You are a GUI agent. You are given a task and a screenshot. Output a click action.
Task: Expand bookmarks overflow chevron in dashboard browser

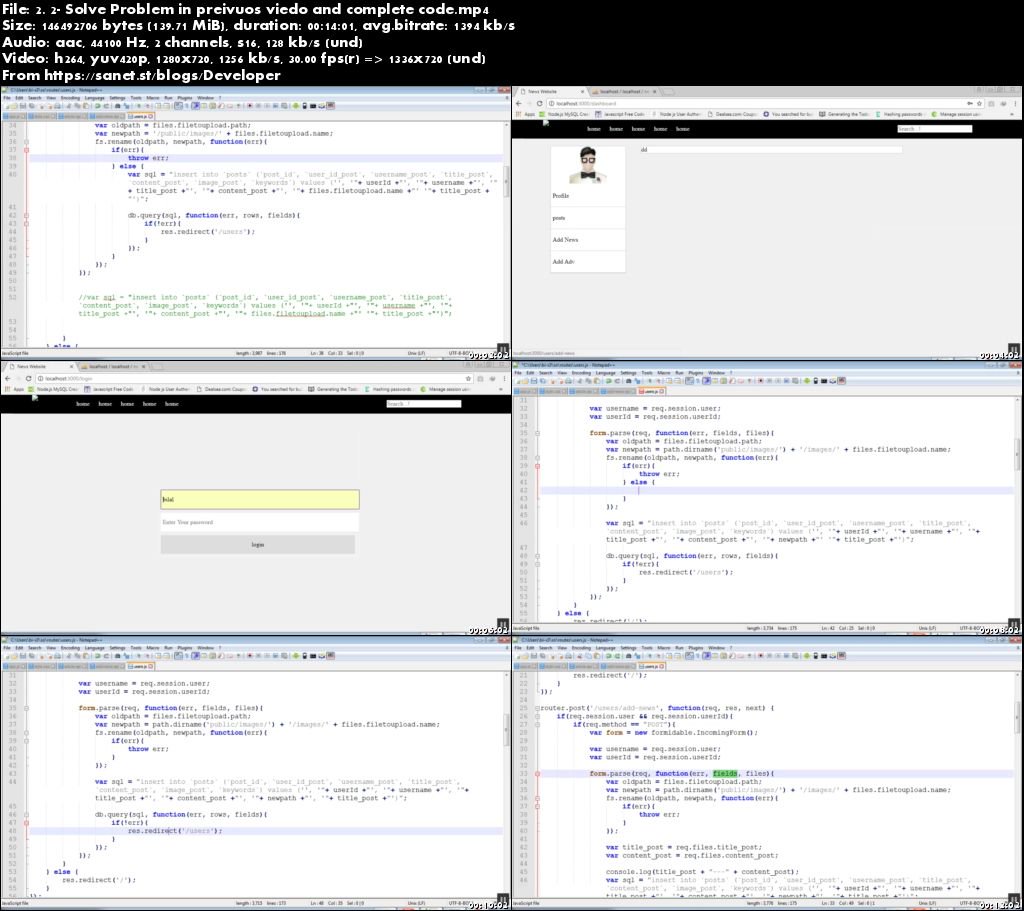point(1012,114)
